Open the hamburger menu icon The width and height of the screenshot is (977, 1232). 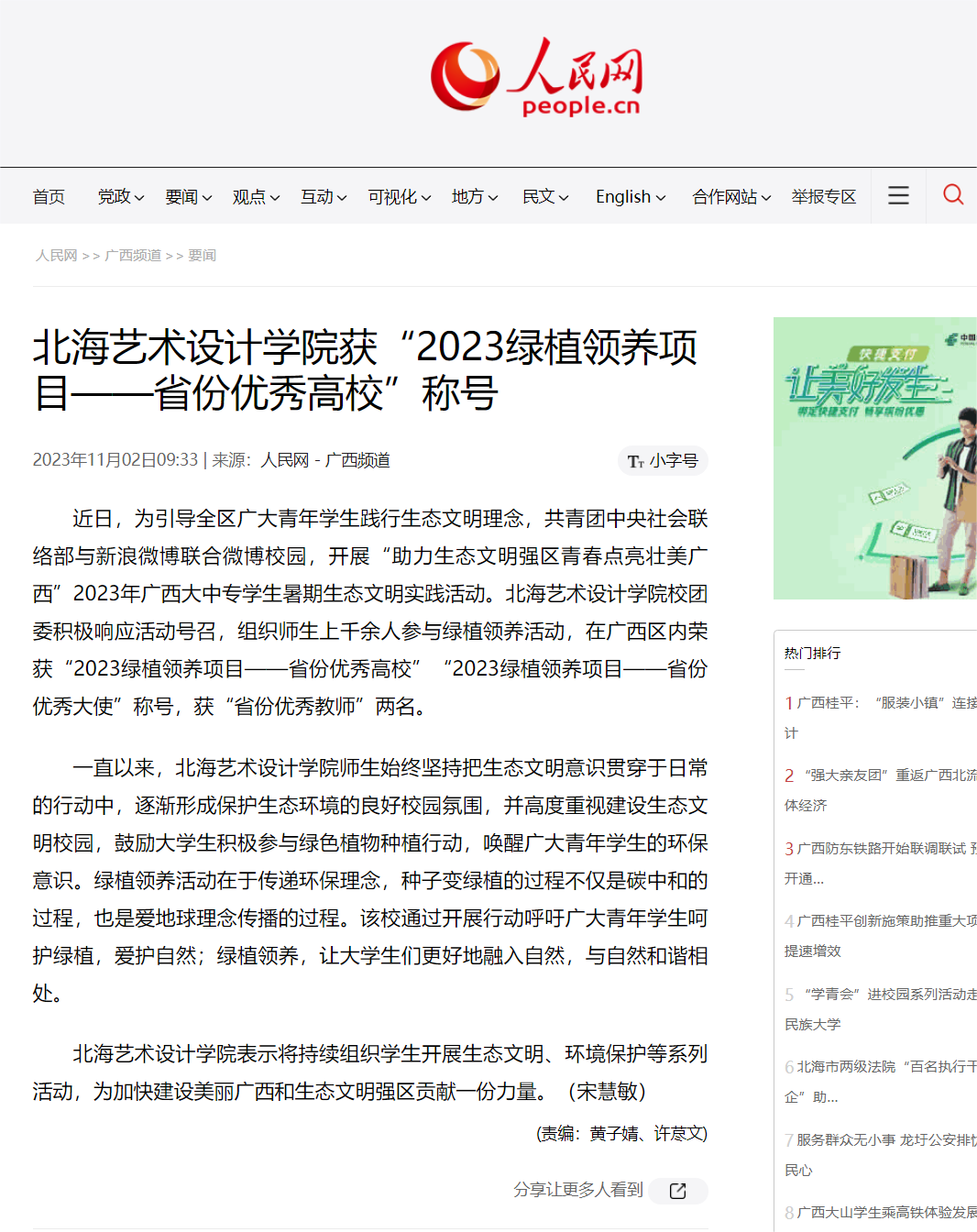898,195
